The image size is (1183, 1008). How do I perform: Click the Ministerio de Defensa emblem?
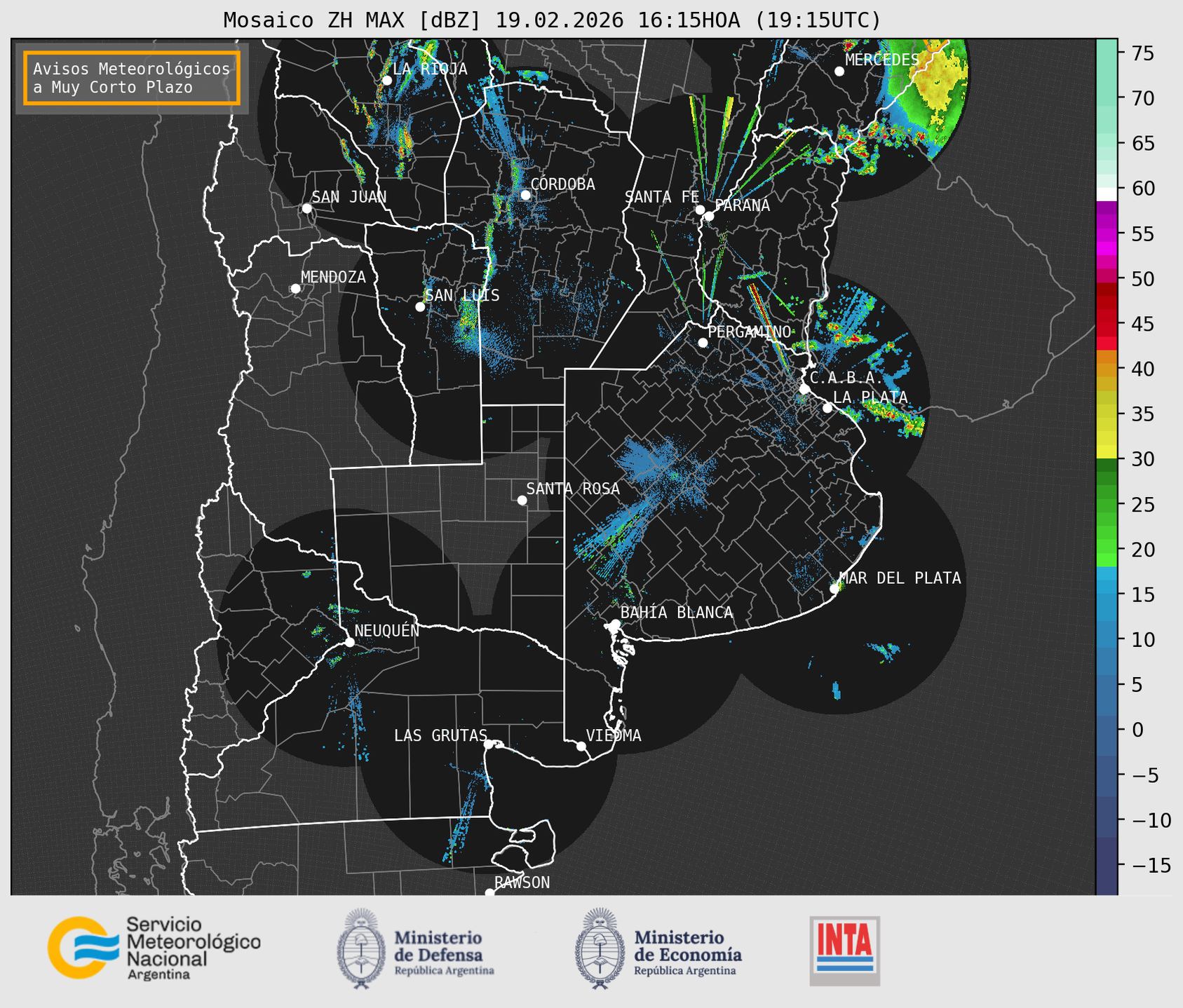click(361, 948)
